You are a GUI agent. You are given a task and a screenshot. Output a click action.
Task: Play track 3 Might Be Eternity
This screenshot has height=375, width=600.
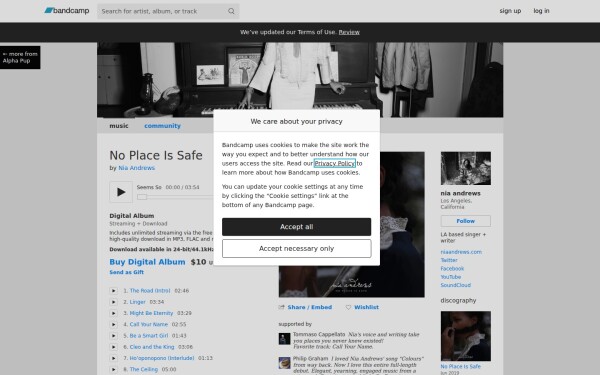pyautogui.click(x=114, y=313)
